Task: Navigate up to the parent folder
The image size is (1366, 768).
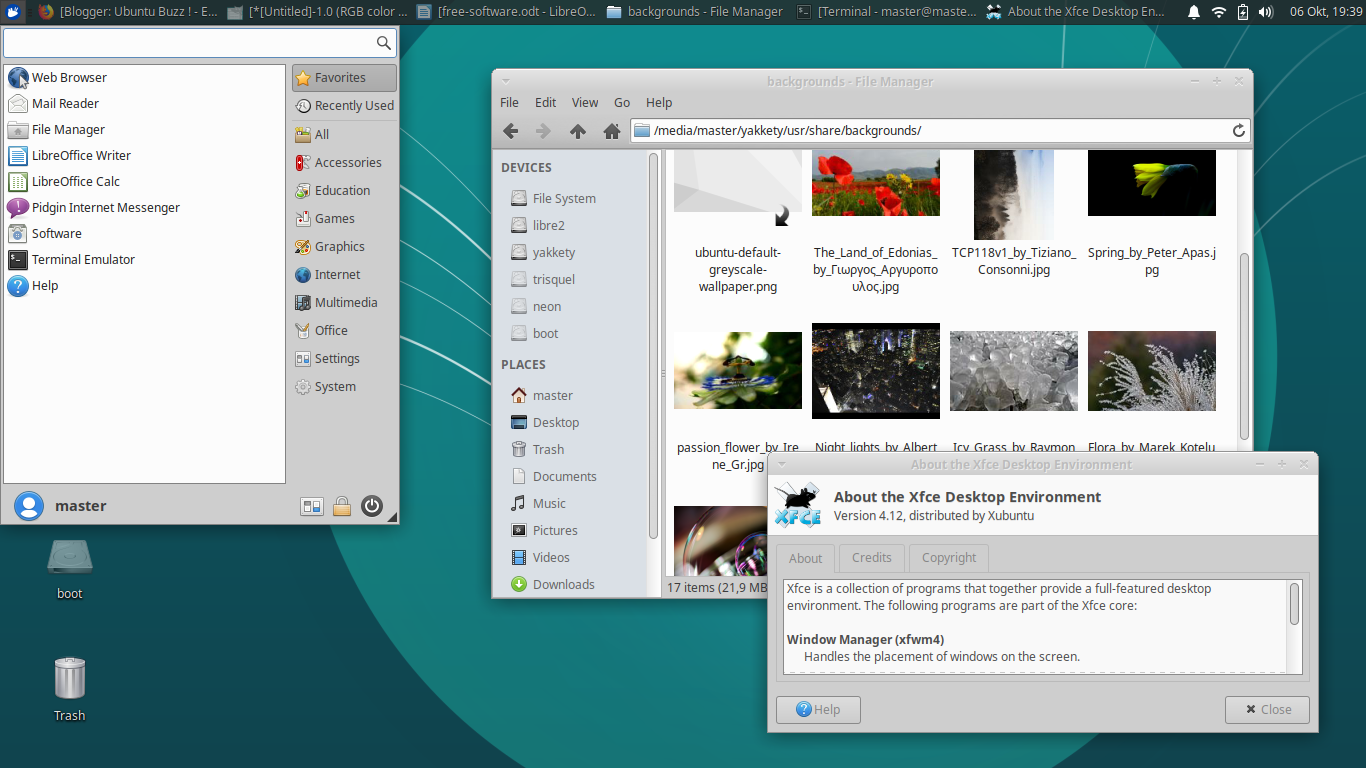Action: point(578,131)
